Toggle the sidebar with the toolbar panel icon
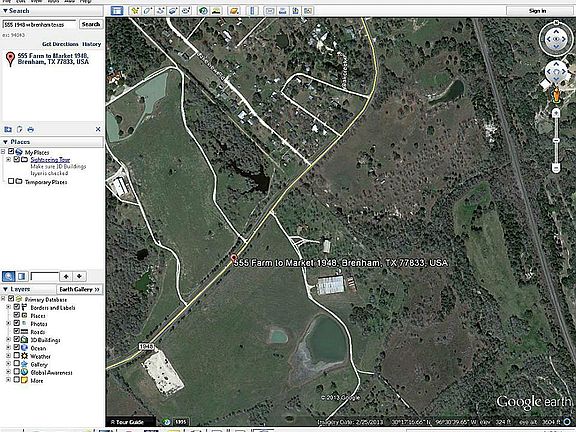 [117, 11]
